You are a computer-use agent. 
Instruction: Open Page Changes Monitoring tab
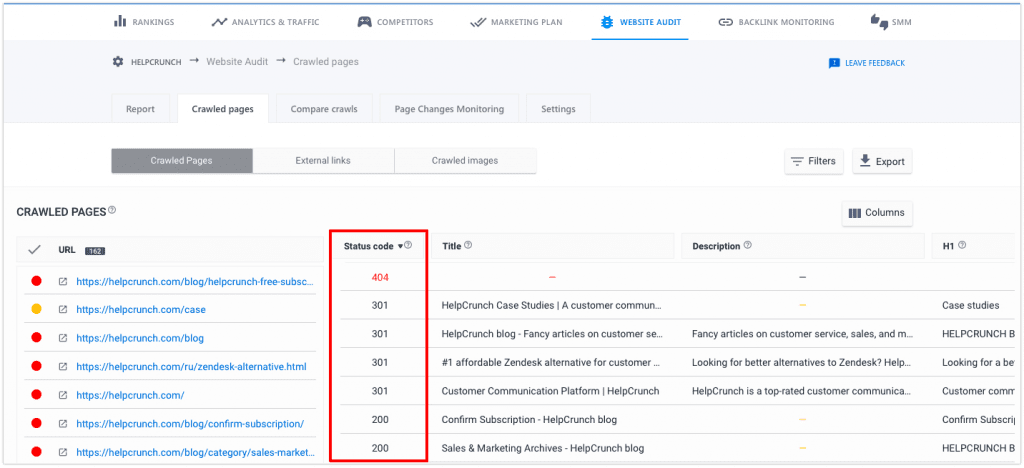click(449, 109)
